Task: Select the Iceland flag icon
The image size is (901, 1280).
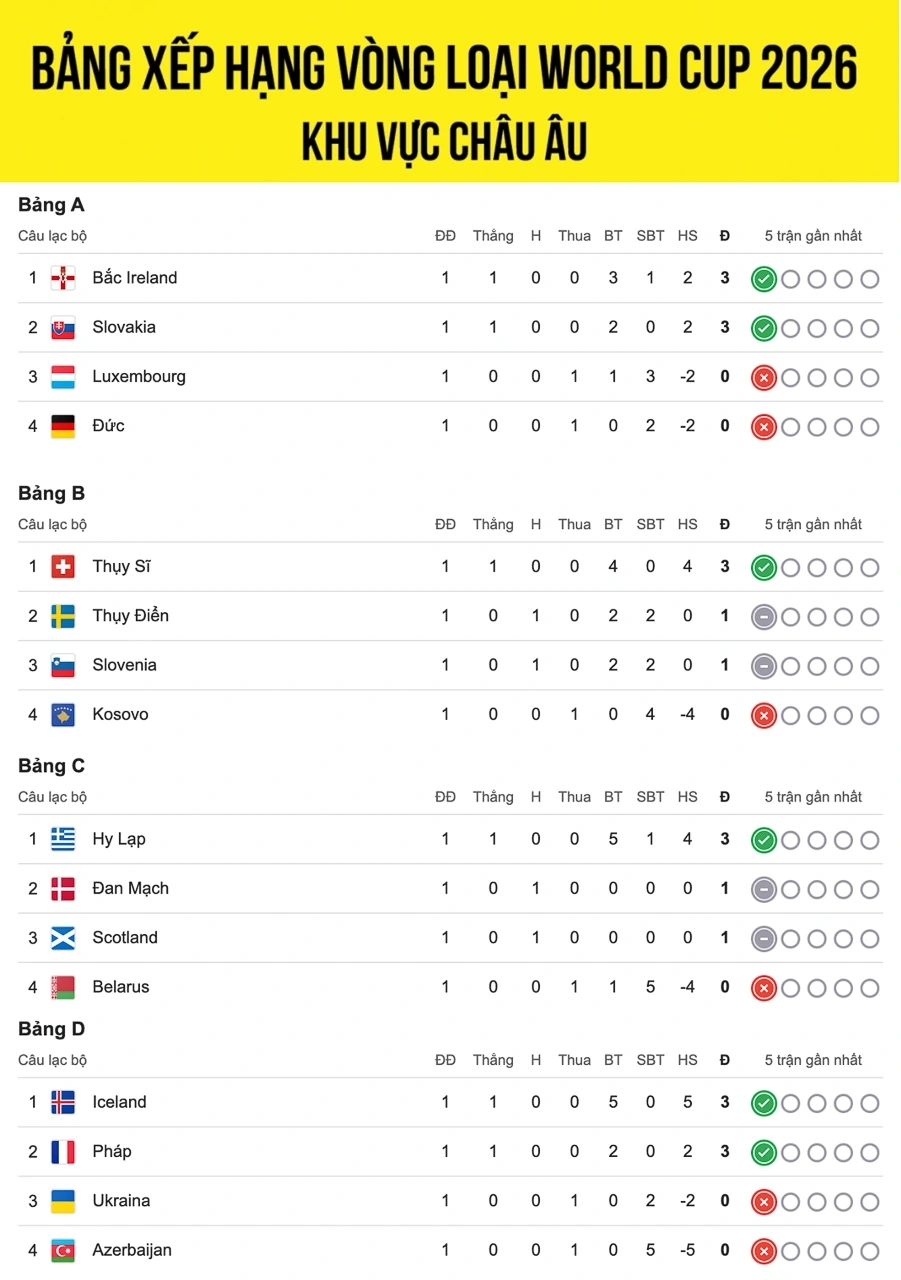Action: tap(63, 1102)
